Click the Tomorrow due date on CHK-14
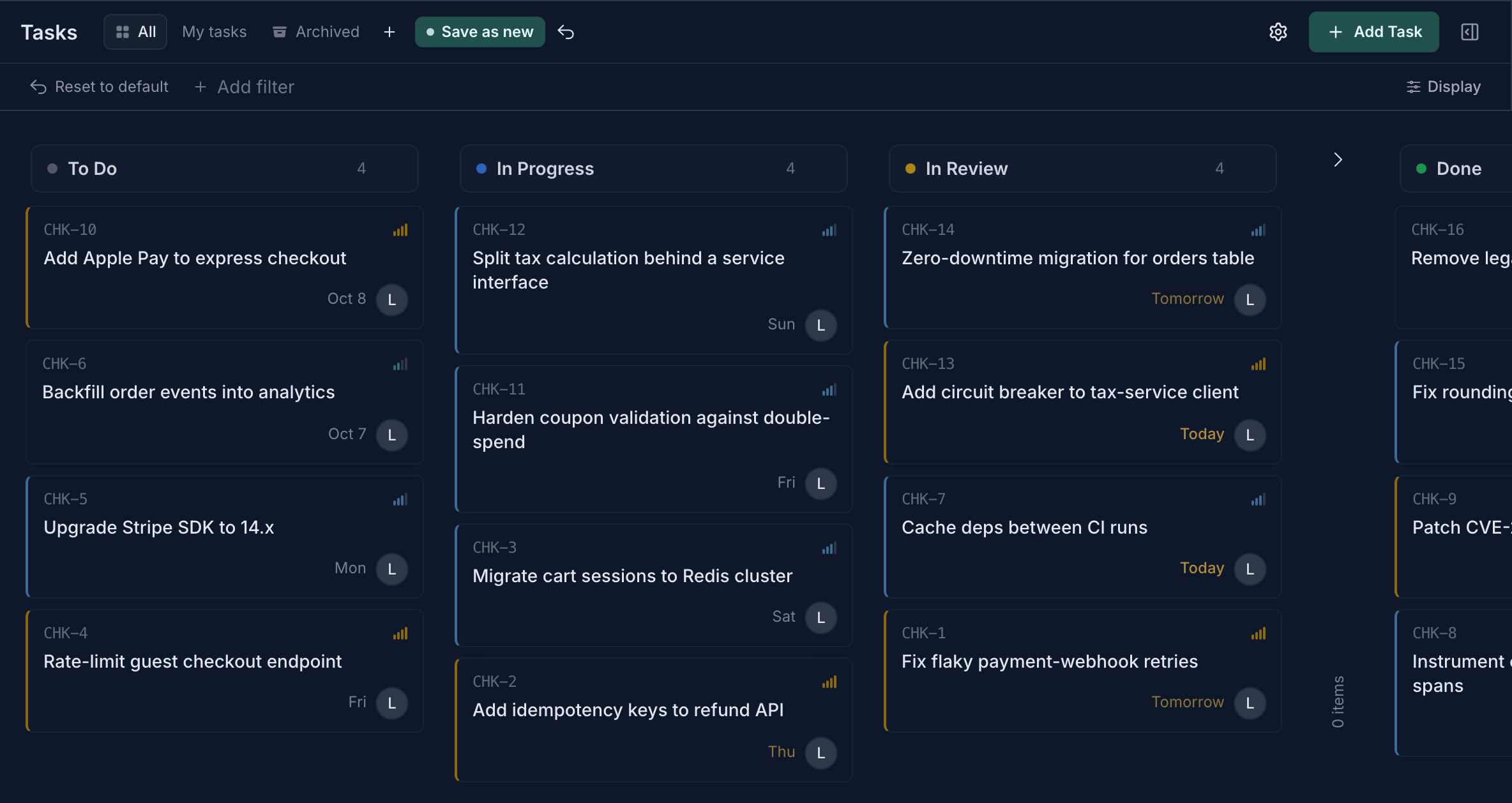Viewport: 1512px width, 803px height. coord(1188,299)
